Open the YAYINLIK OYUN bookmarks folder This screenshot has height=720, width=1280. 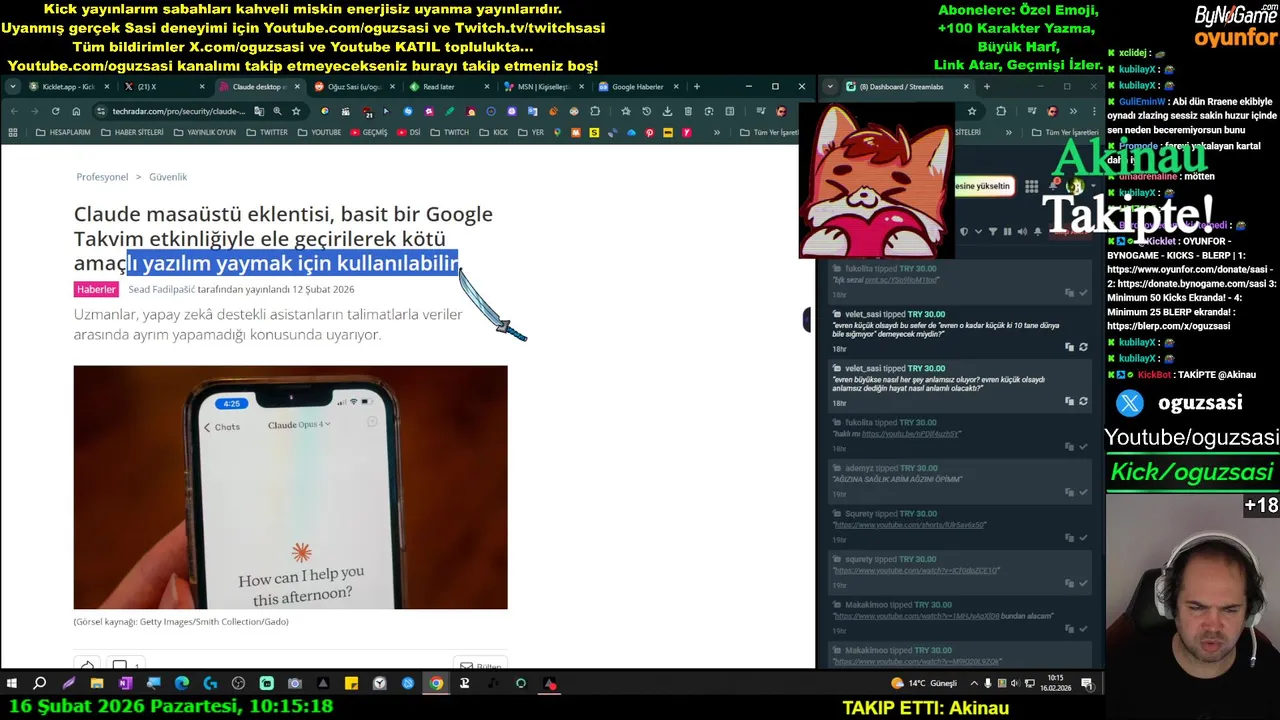click(x=205, y=132)
